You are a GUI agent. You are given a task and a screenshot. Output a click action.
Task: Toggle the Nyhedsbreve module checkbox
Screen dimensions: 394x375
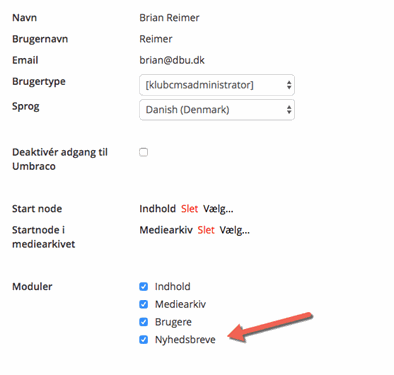pos(144,340)
